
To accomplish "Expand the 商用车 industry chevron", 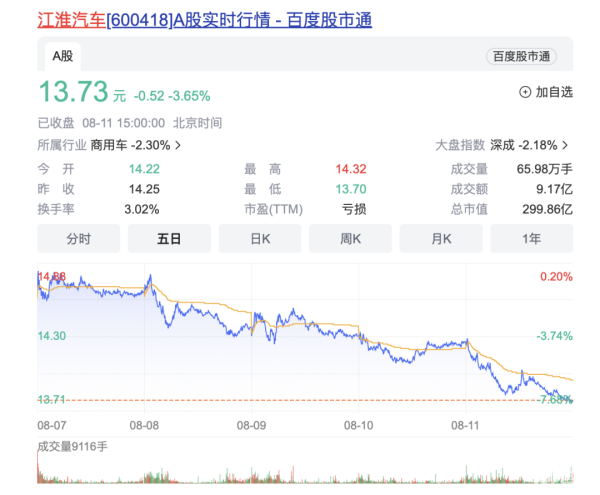I will [178, 145].
